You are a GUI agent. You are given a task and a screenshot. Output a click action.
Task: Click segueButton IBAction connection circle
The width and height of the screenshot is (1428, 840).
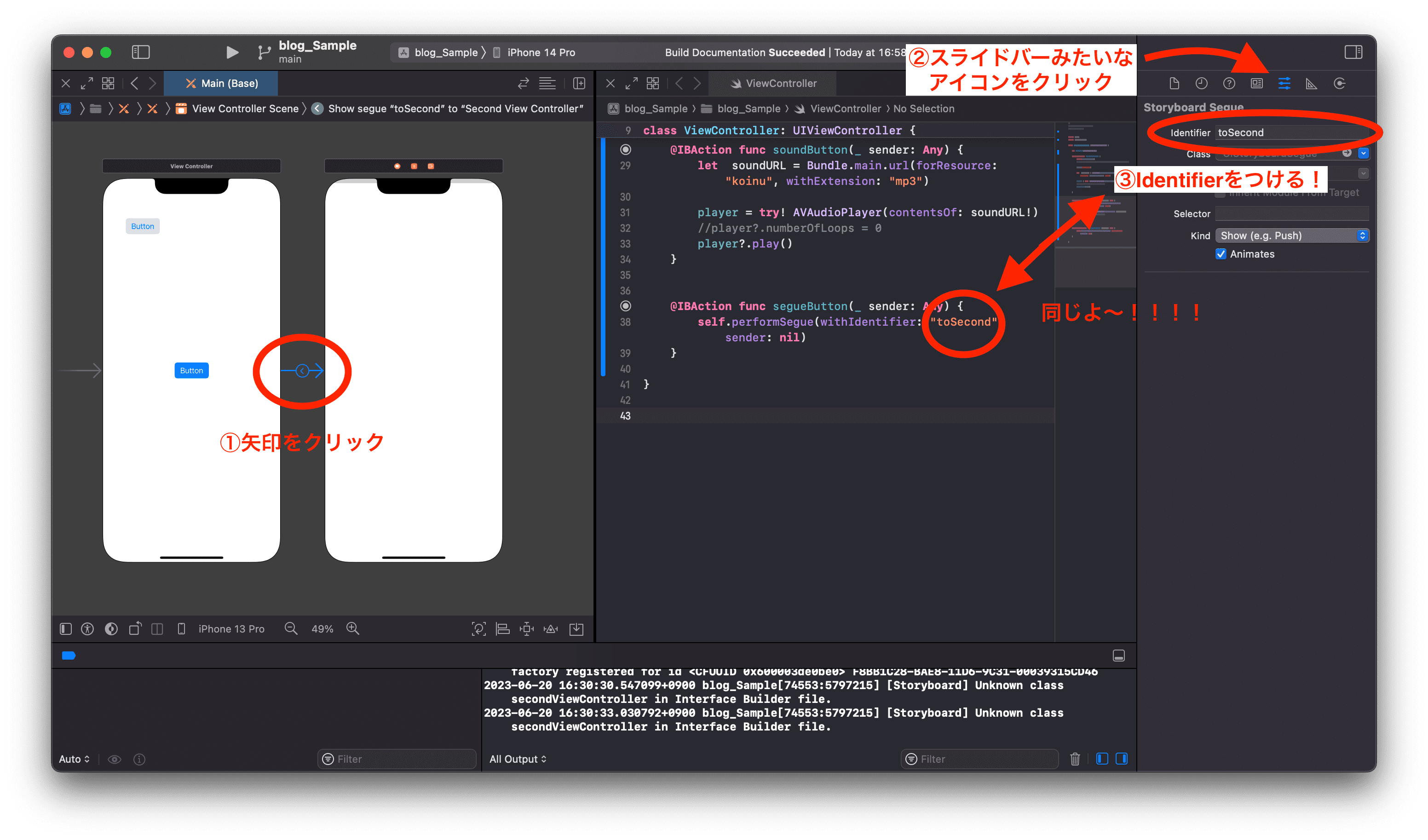[x=625, y=306]
